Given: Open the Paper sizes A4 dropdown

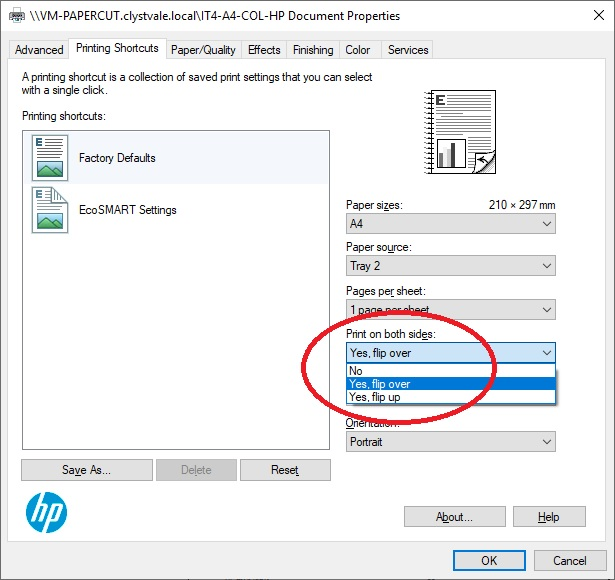Looking at the screenshot, I should [451, 224].
